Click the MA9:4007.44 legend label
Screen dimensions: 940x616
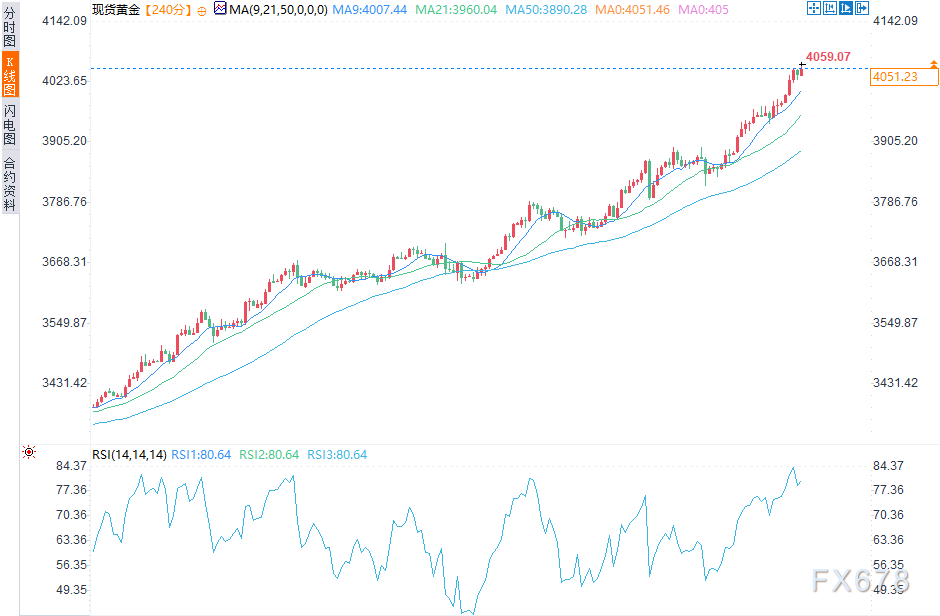(x=369, y=9)
